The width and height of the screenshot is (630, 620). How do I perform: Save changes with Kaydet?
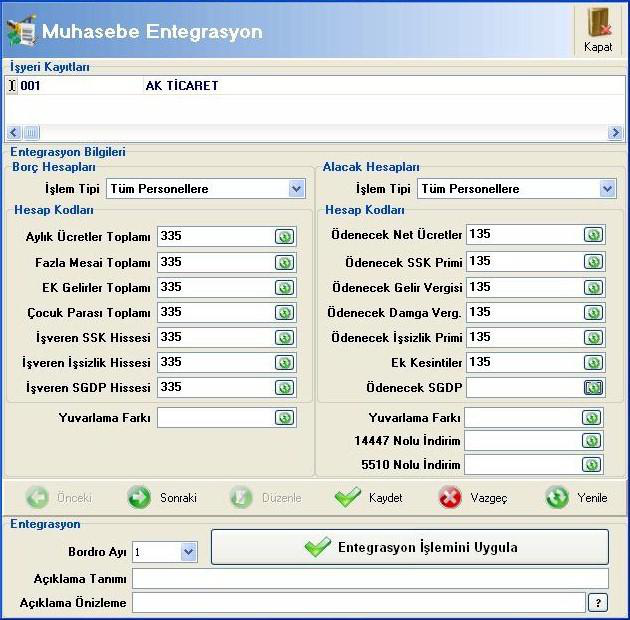pyautogui.click(x=368, y=497)
